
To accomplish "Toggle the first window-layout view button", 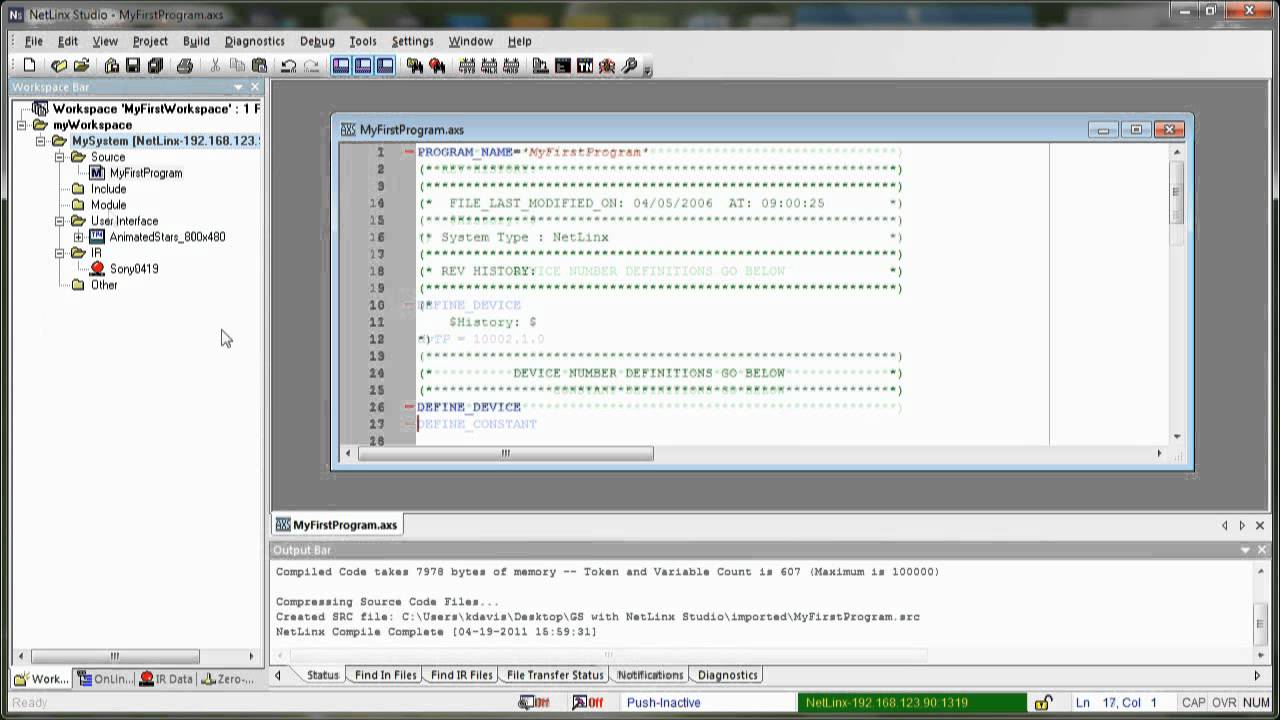I will 341,66.
